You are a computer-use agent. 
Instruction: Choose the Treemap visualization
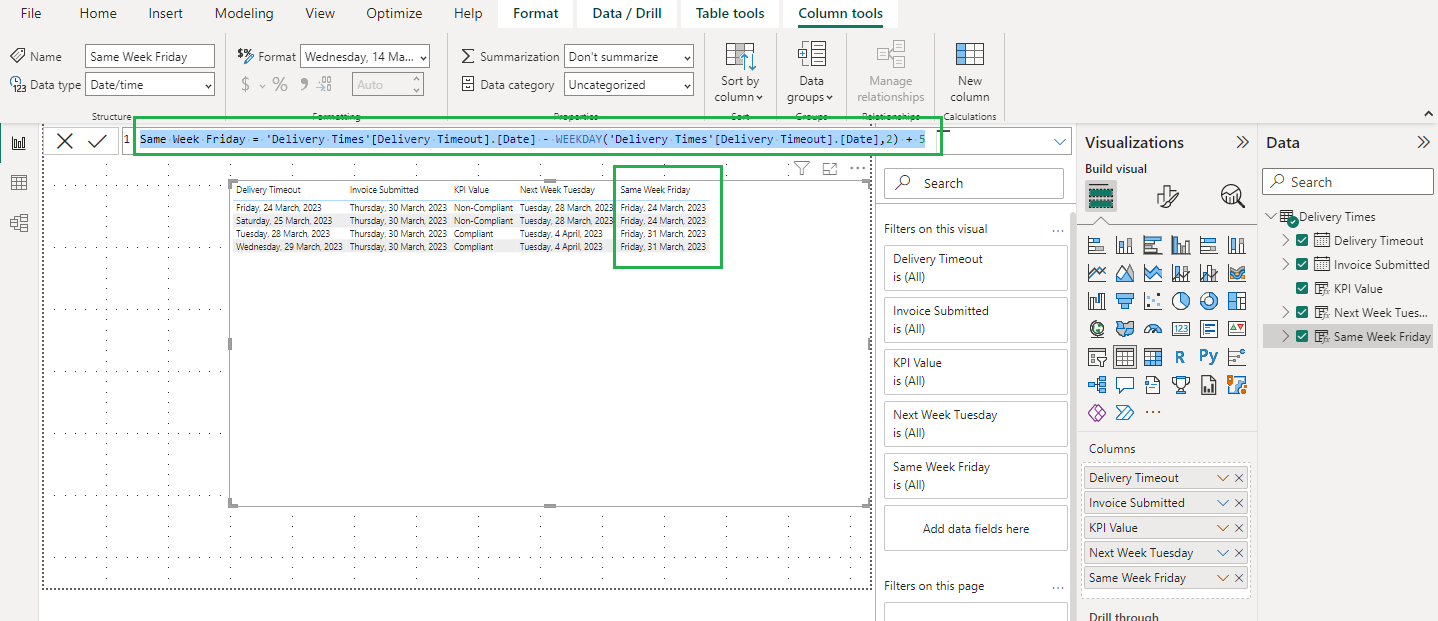coord(1236,301)
